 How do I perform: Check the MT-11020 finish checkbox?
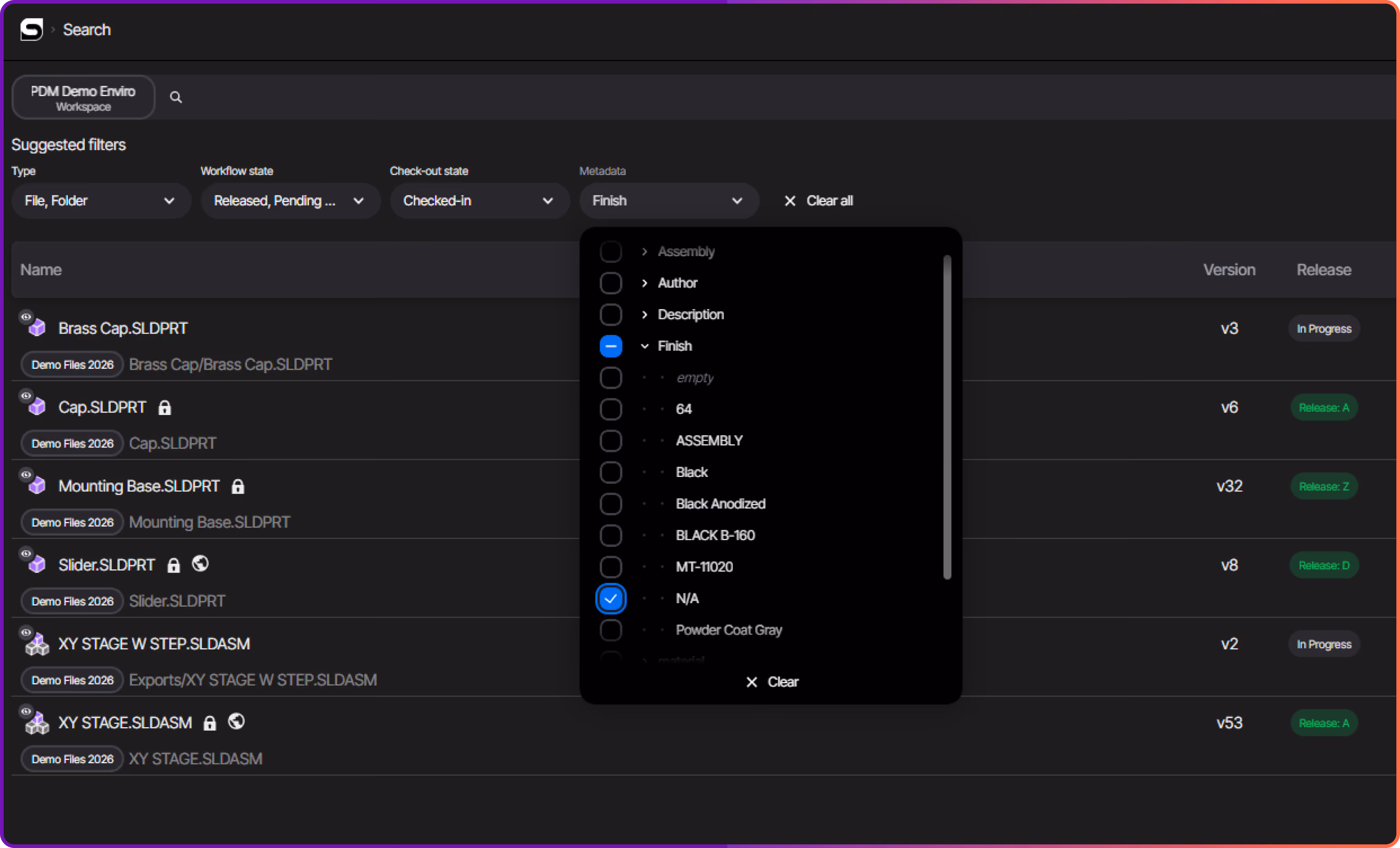[611, 567]
